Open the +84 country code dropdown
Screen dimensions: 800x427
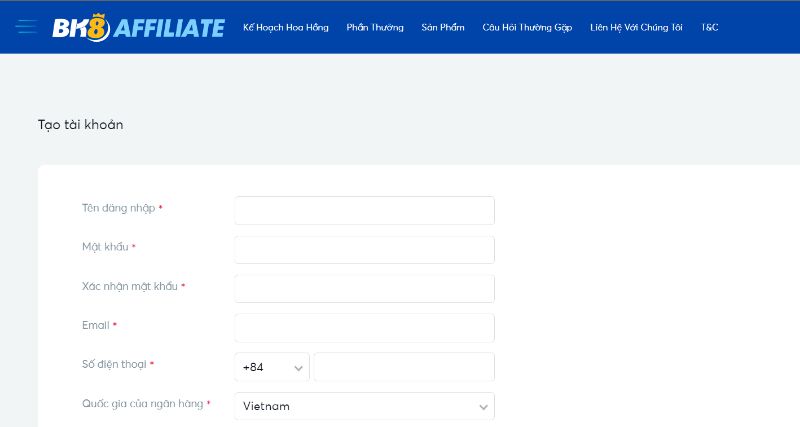click(x=272, y=367)
